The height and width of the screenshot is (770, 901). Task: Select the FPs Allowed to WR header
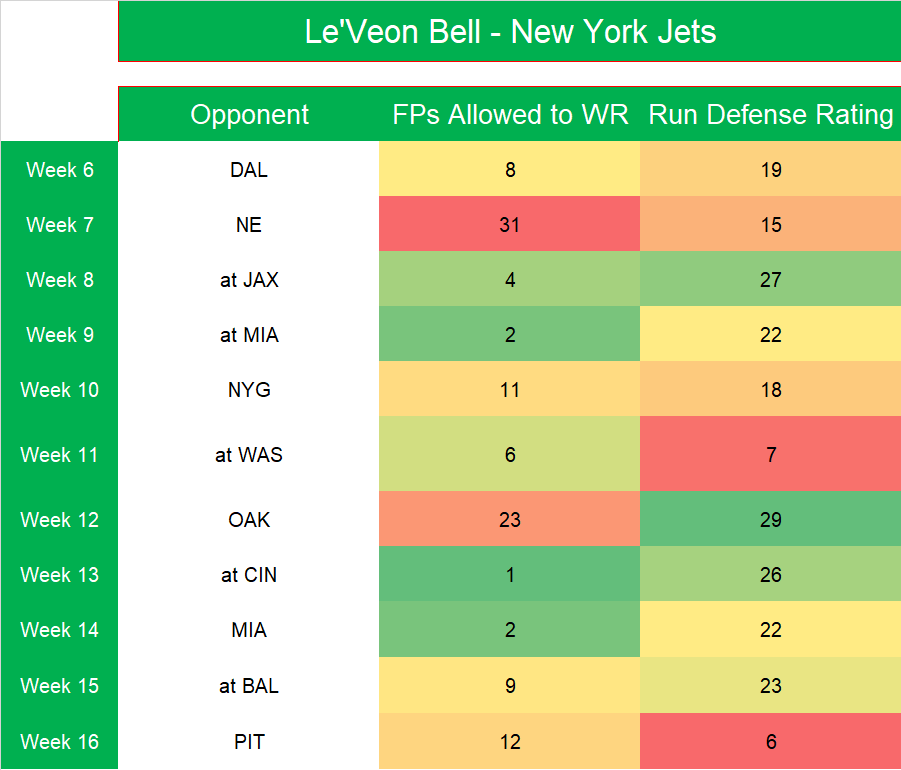click(510, 115)
